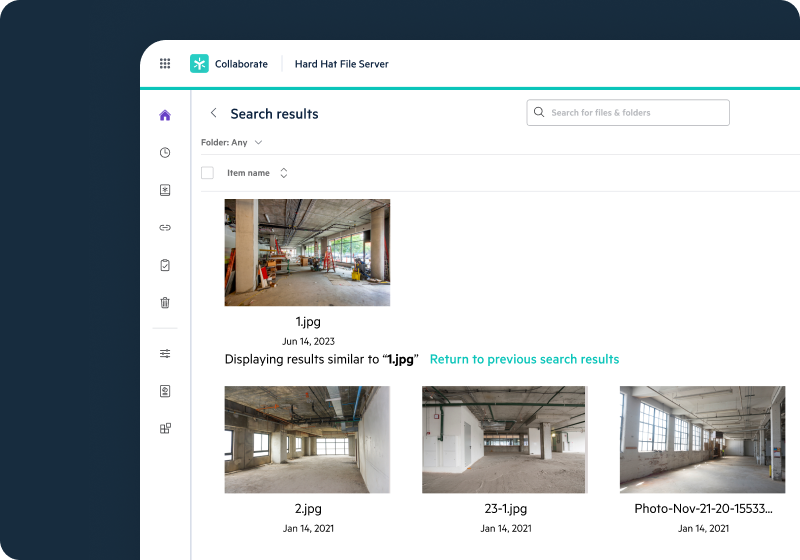
Task: Open the 2.jpg image thumbnail
Action: coord(307,439)
